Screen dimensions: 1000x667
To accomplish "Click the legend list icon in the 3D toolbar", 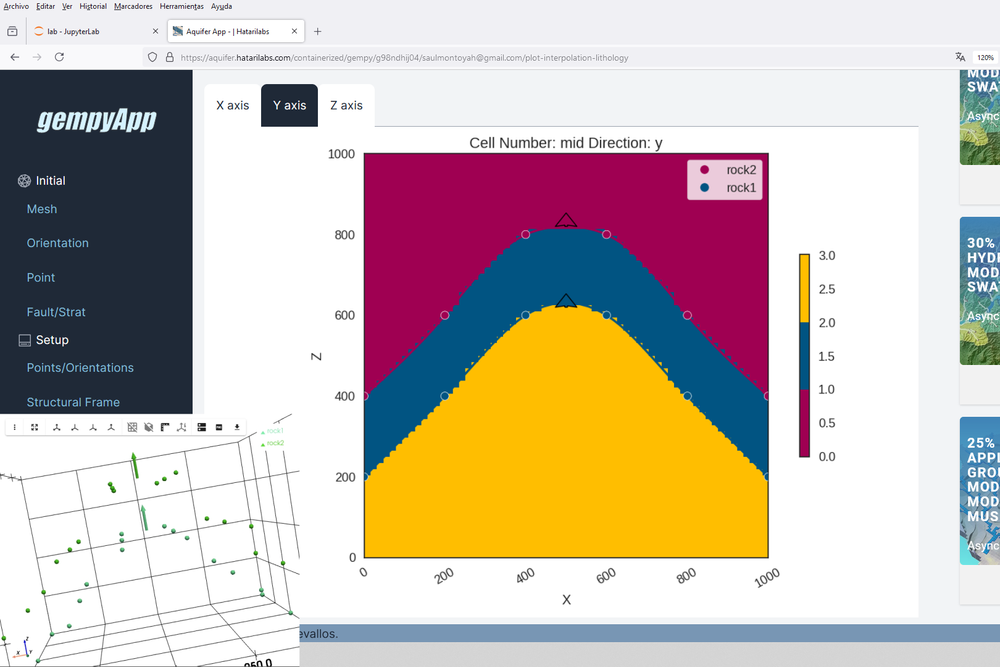I will 202,427.
